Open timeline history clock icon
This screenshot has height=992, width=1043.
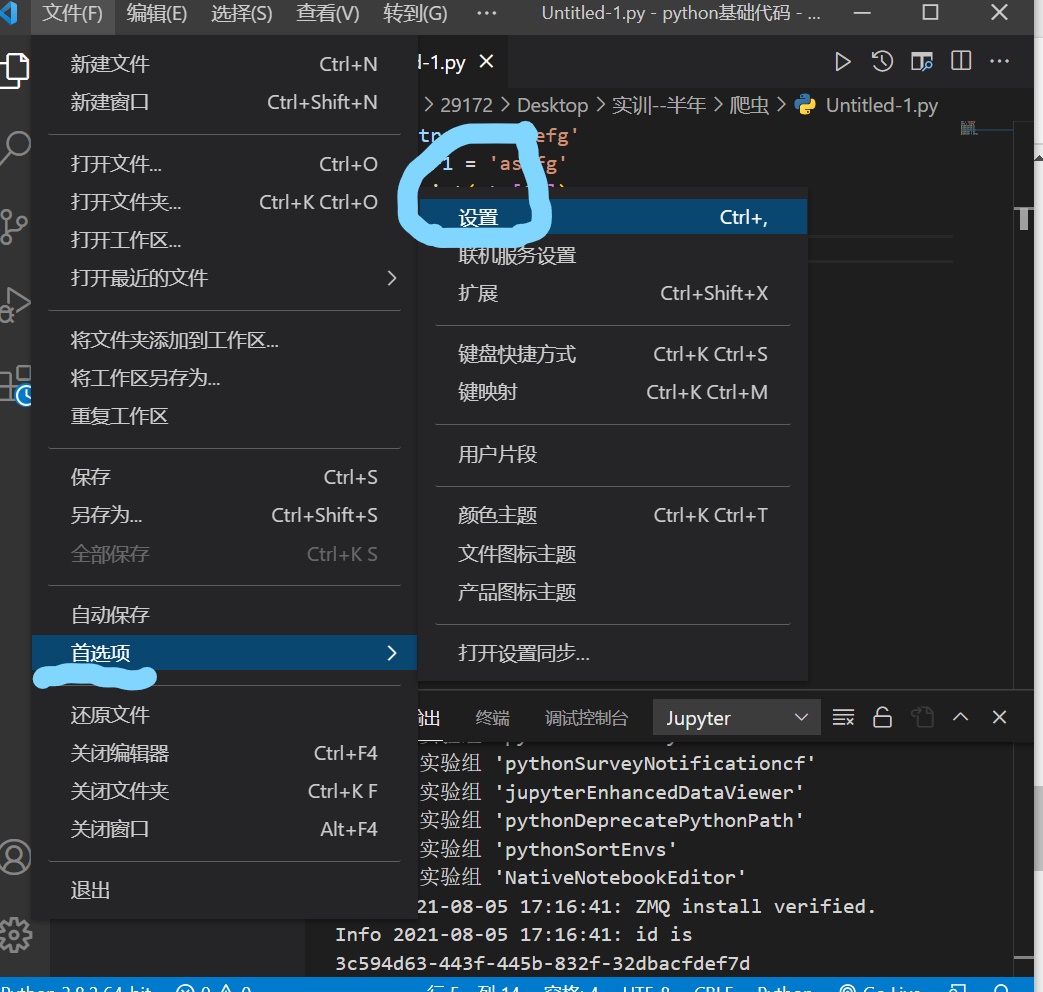click(x=882, y=62)
